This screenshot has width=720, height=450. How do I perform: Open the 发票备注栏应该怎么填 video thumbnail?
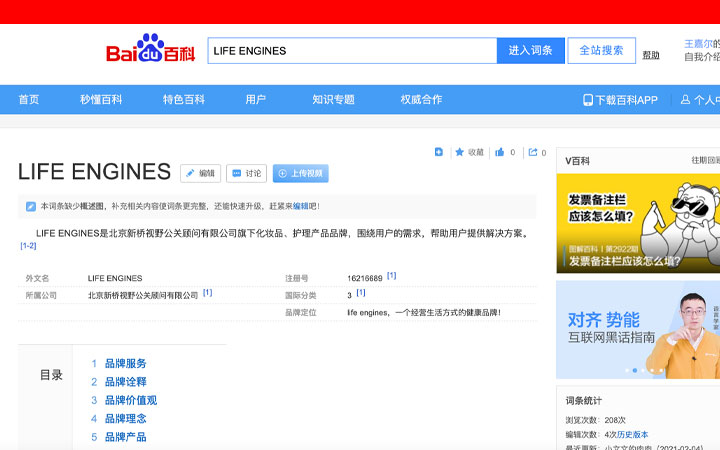638,223
